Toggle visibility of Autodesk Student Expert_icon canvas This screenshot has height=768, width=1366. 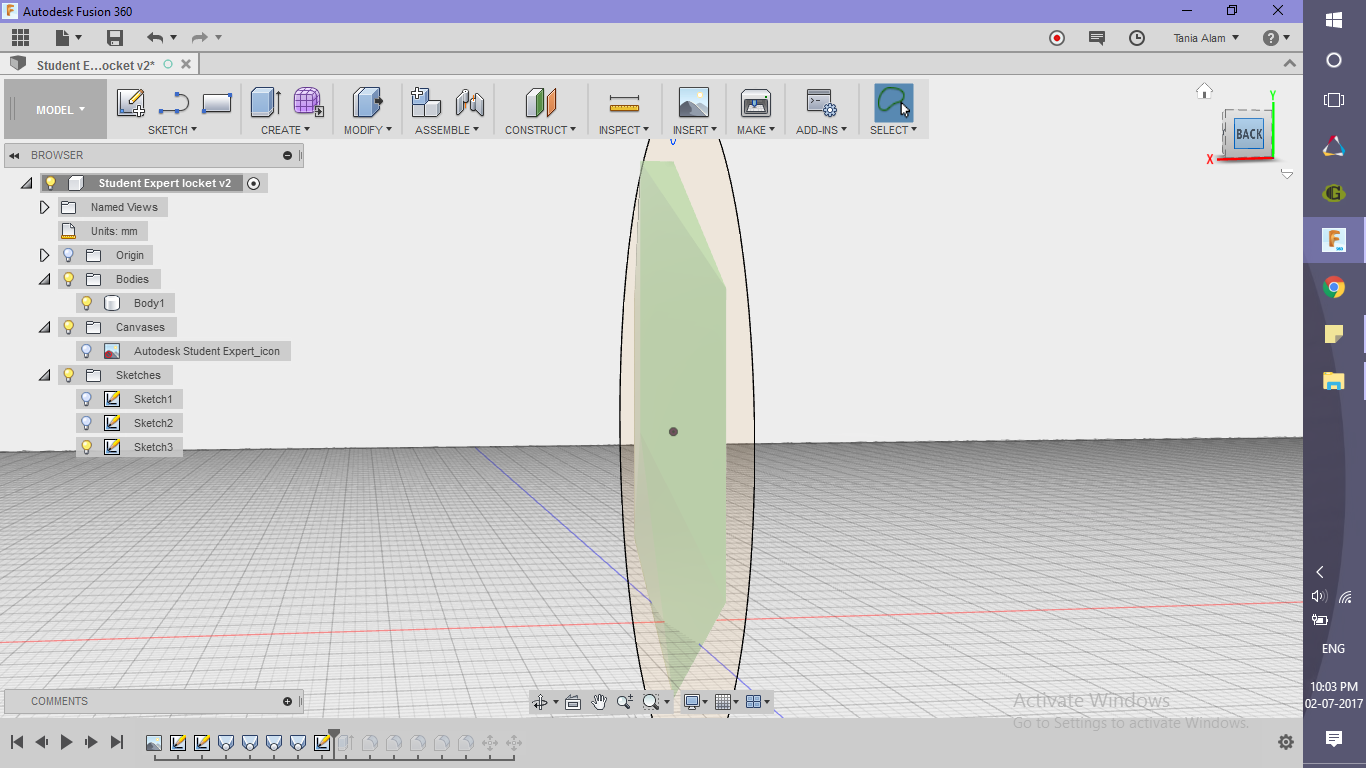click(86, 351)
